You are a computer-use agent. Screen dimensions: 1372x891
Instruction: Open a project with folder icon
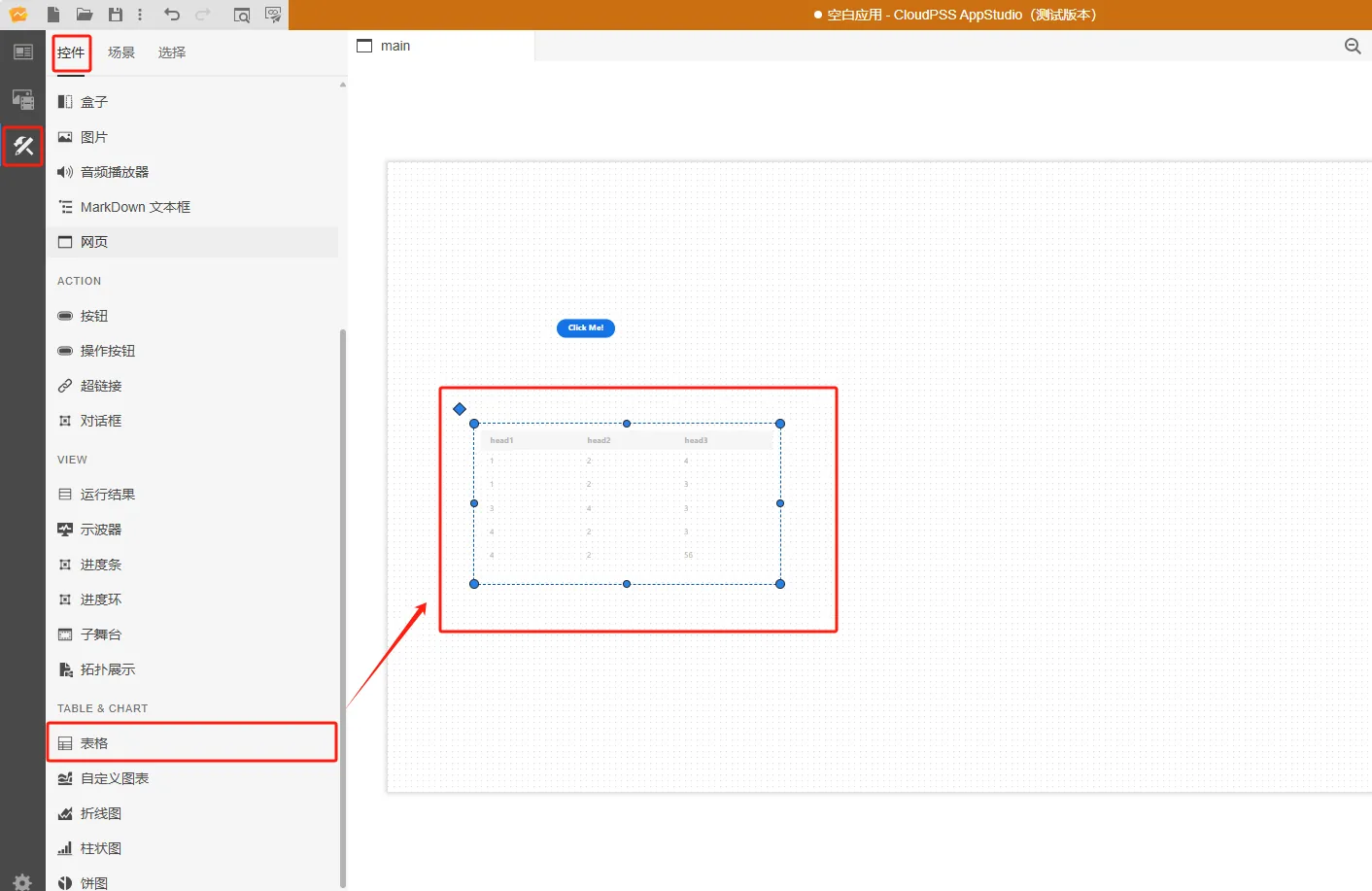pyautogui.click(x=85, y=15)
